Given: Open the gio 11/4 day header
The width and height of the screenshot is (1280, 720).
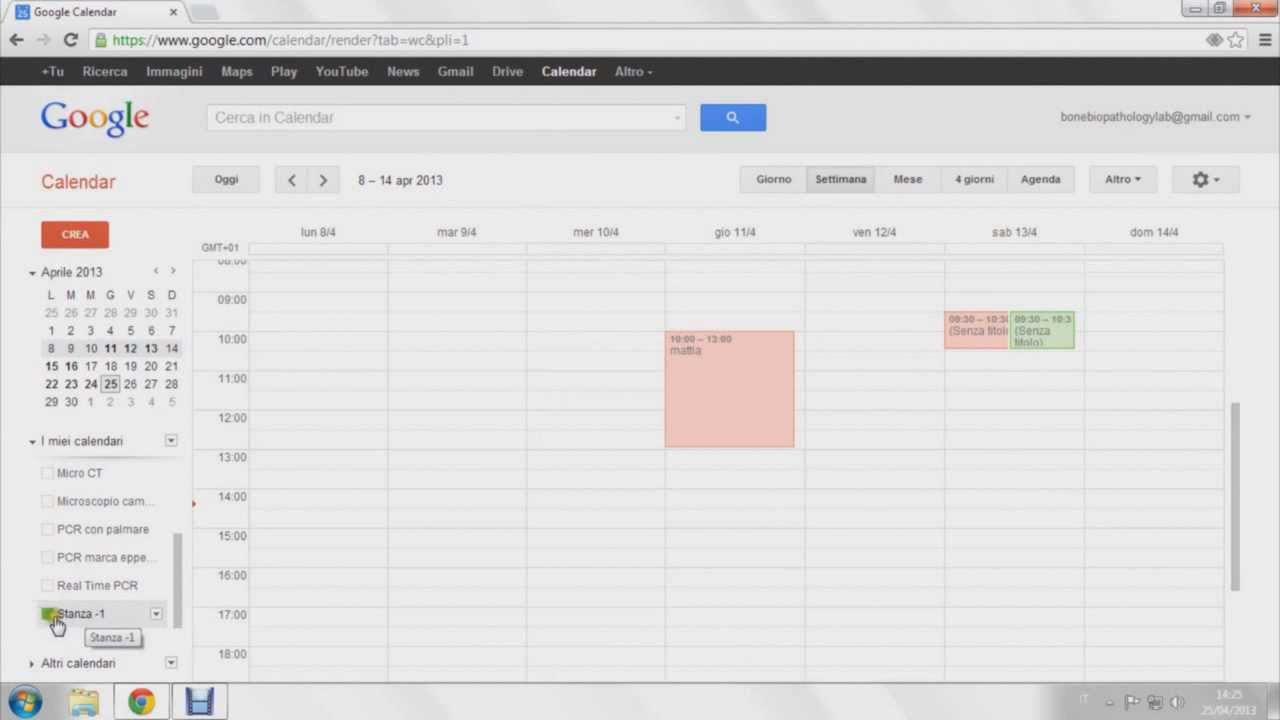Looking at the screenshot, I should coord(735,232).
